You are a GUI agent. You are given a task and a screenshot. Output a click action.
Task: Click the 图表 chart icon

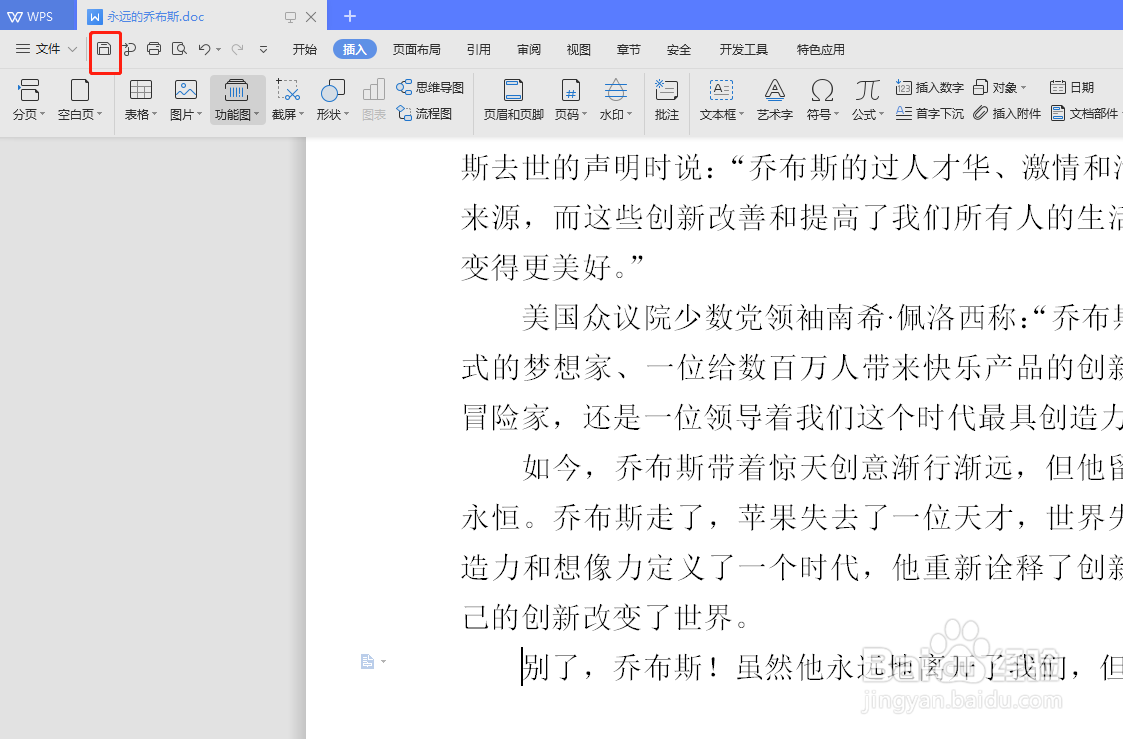click(x=374, y=100)
